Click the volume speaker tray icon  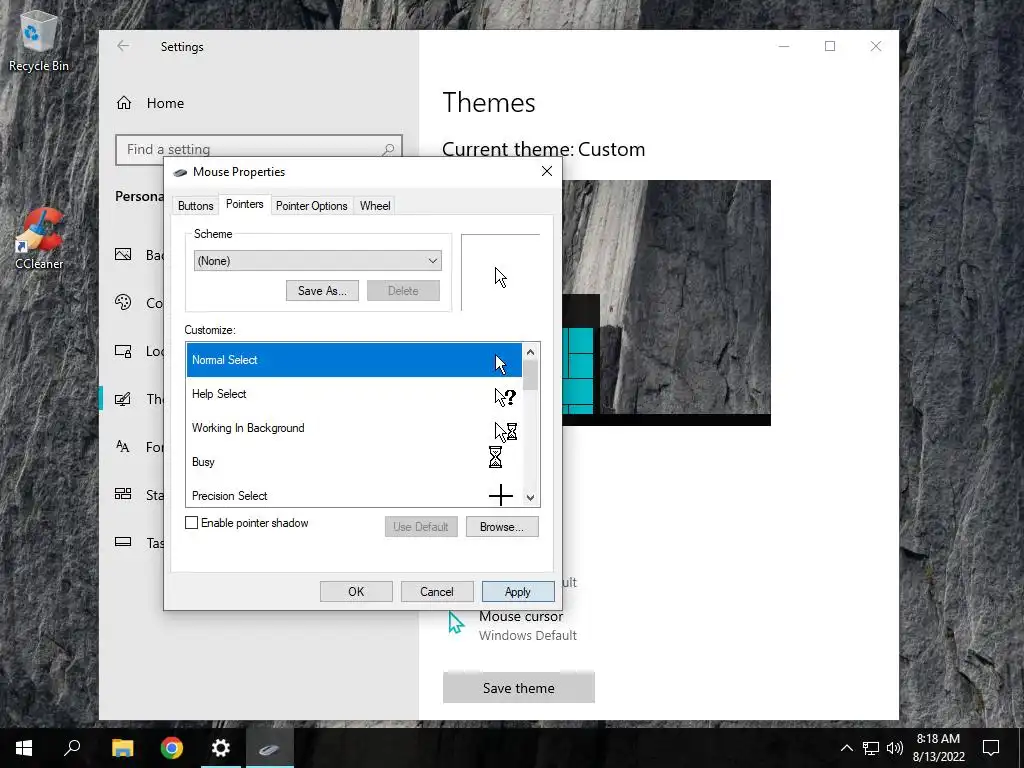(895, 748)
